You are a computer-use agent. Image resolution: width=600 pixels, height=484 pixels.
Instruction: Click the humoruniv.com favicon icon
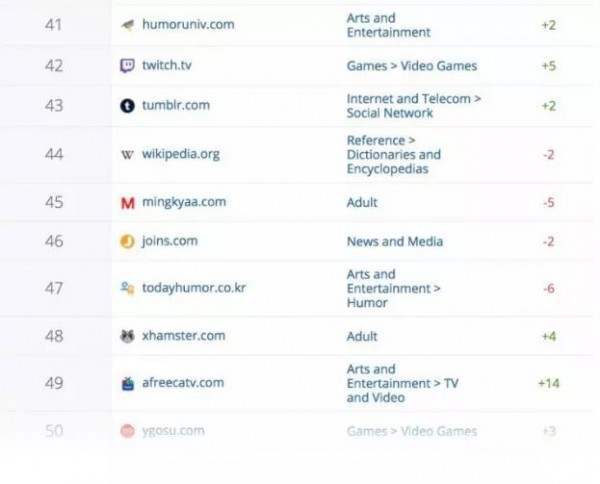(x=127, y=26)
